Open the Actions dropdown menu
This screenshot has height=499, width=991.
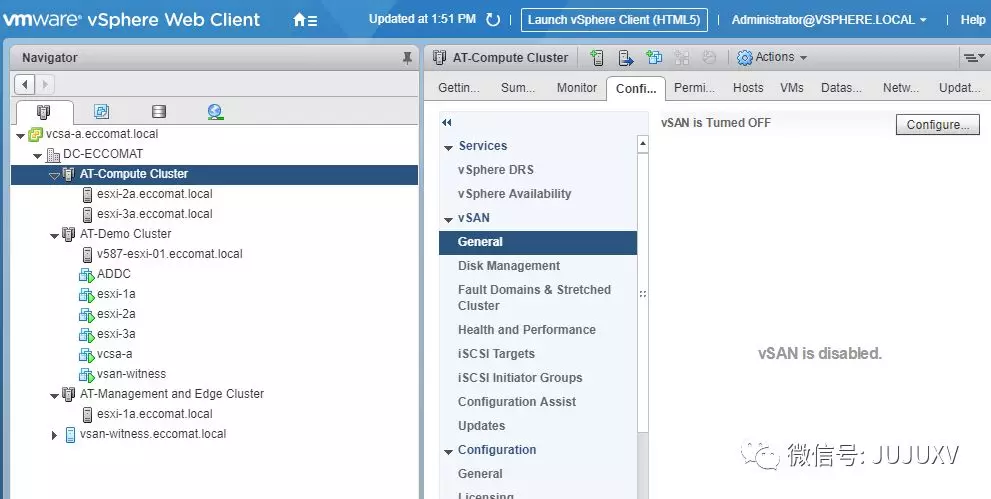tap(772, 57)
